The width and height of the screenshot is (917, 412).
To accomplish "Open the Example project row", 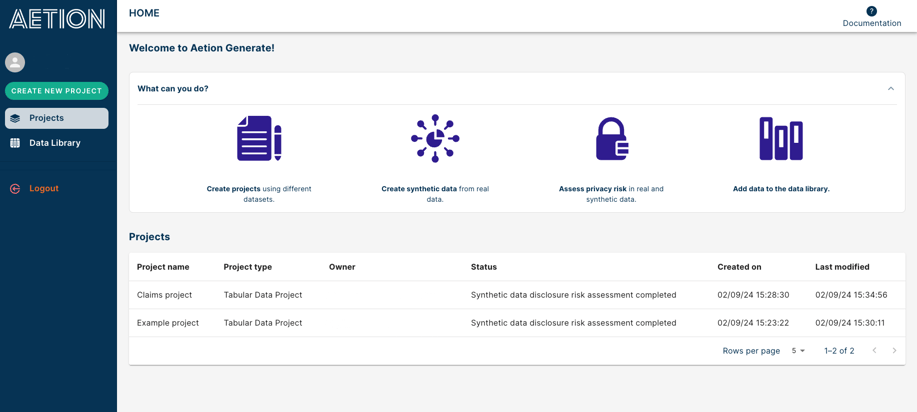I will (x=168, y=323).
